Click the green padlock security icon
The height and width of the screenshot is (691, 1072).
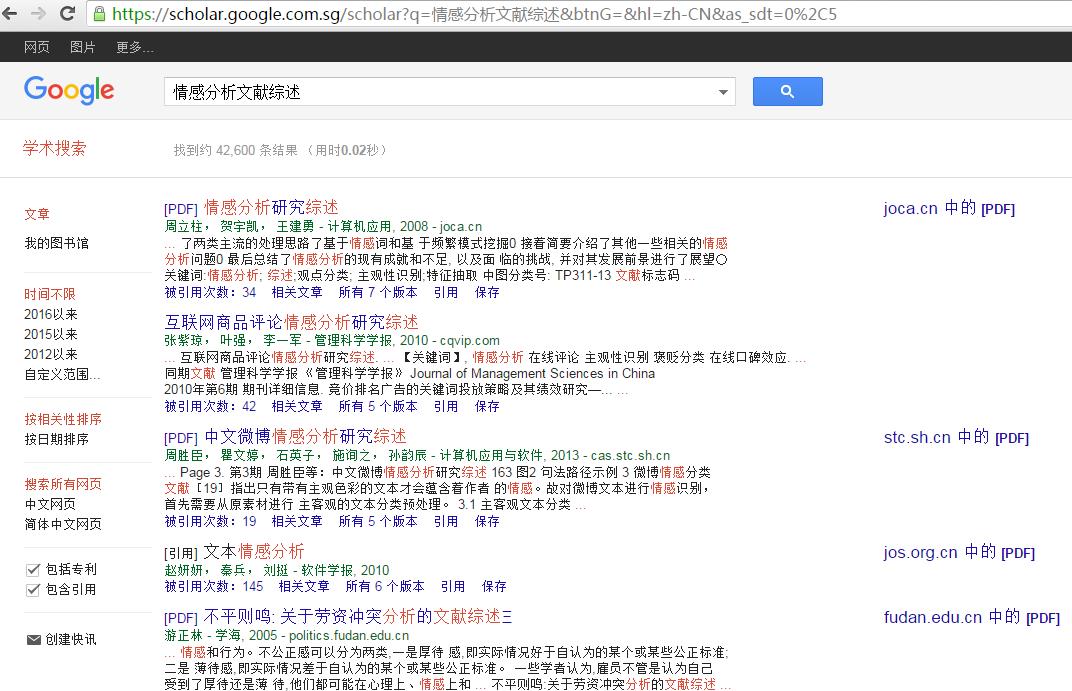(99, 14)
